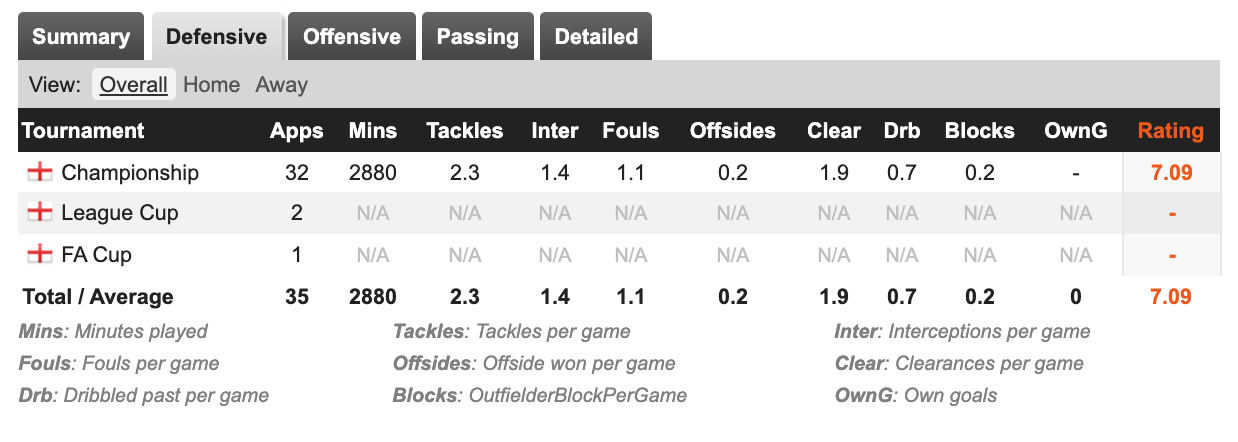Sort table by Rating column

[1171, 131]
